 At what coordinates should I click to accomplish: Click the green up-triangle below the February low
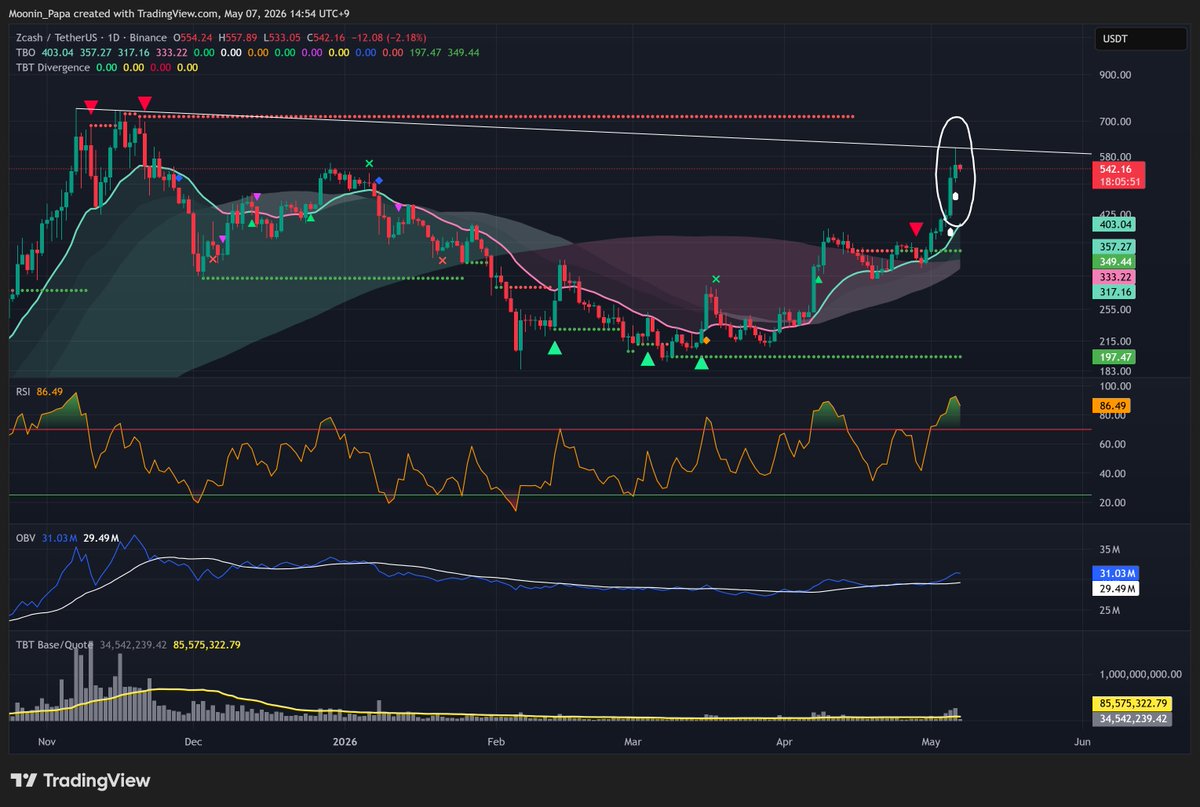(554, 347)
